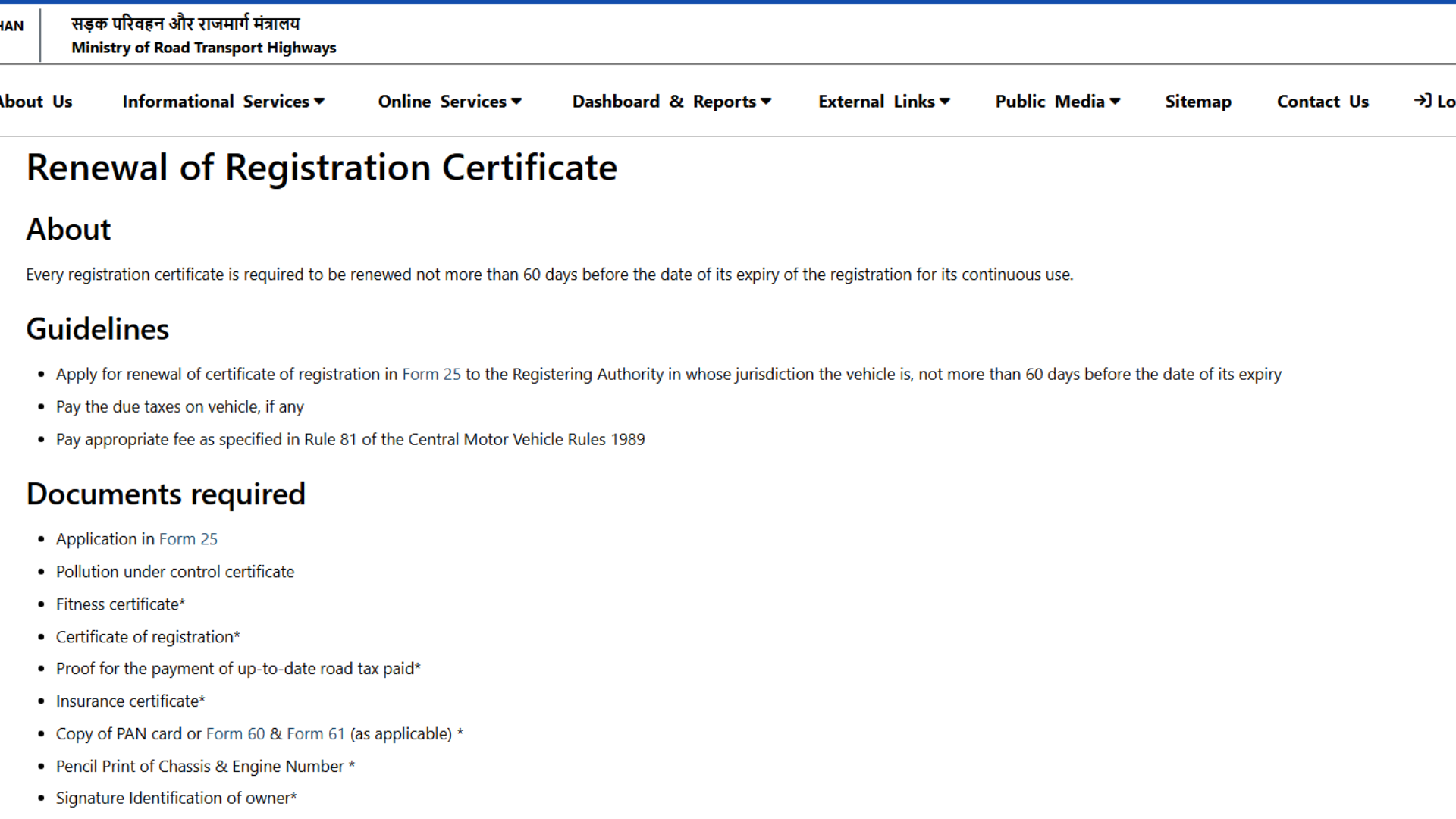Click Informational Services menu label
This screenshot has width=1456, height=819.
[215, 102]
